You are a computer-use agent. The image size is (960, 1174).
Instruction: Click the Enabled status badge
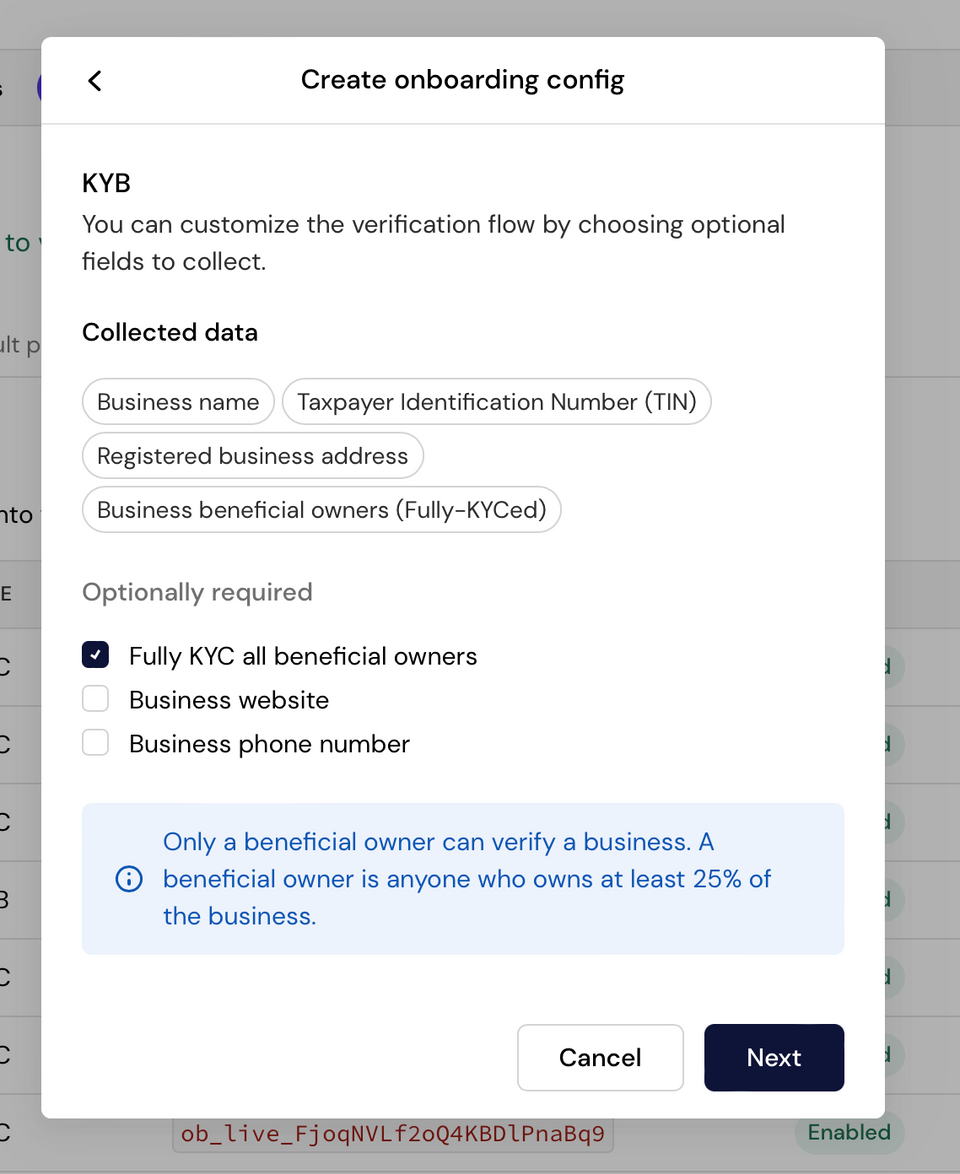[849, 1133]
